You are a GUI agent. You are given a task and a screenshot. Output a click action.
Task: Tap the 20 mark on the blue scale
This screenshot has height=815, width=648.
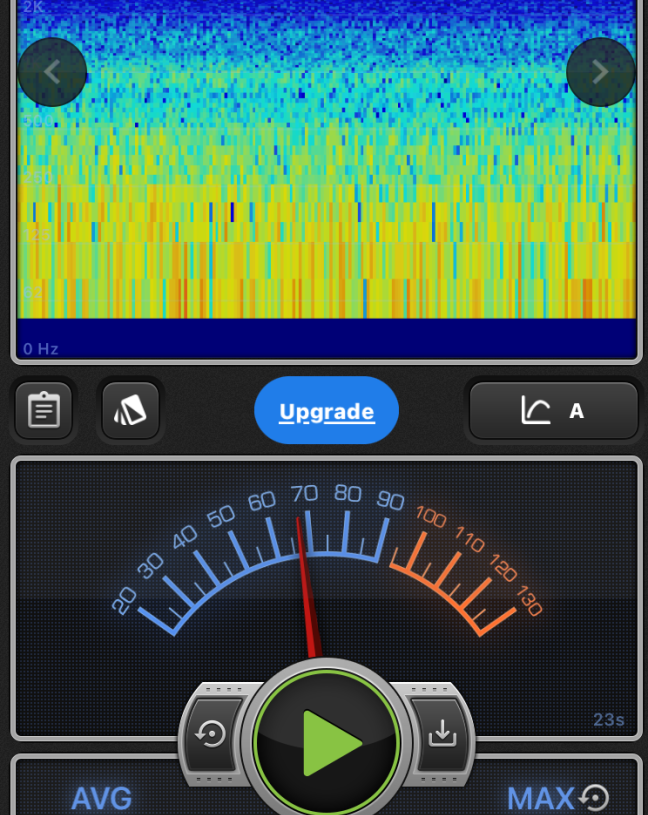(x=124, y=600)
